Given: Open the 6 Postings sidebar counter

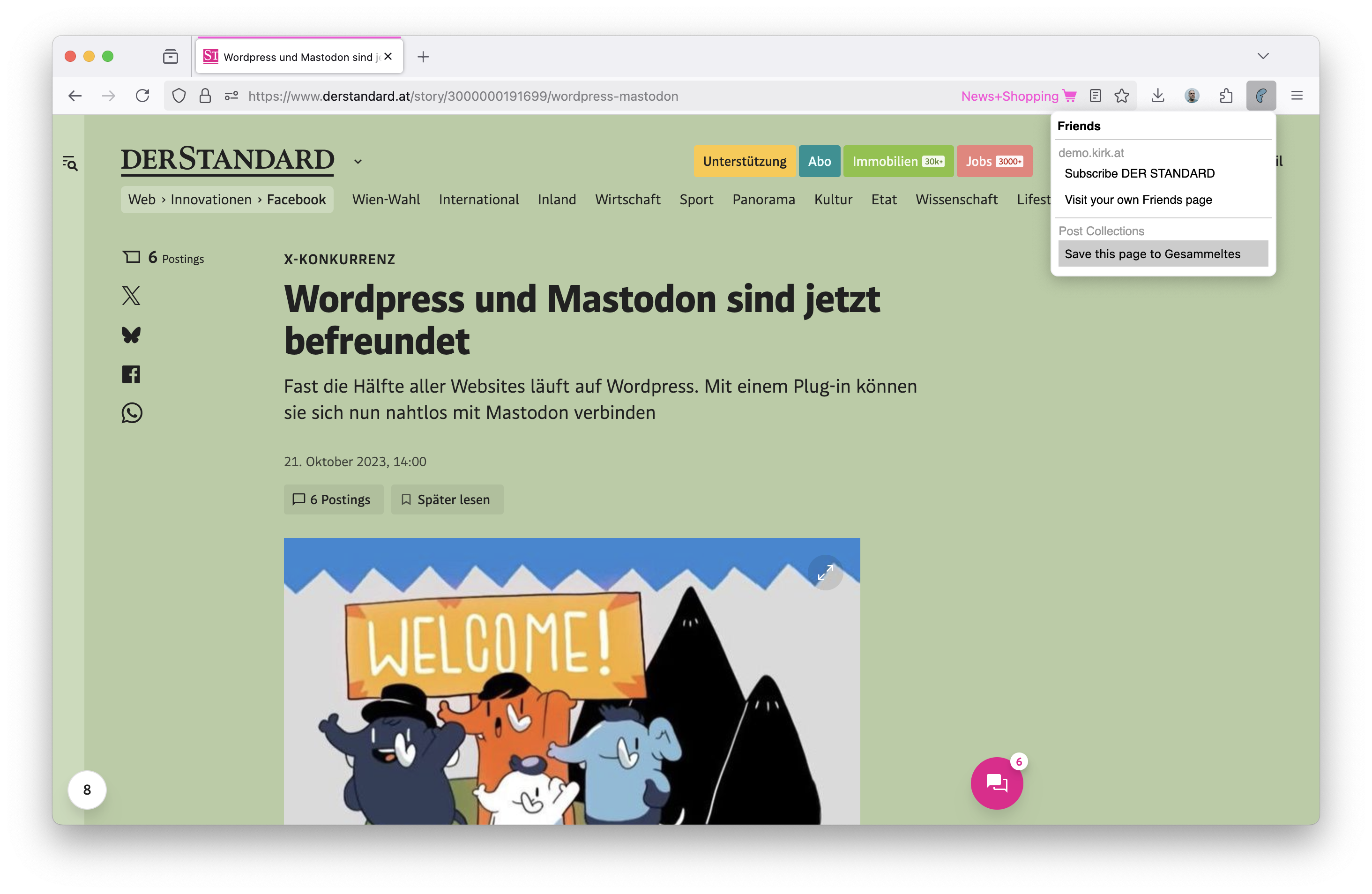Looking at the screenshot, I should click(163, 258).
